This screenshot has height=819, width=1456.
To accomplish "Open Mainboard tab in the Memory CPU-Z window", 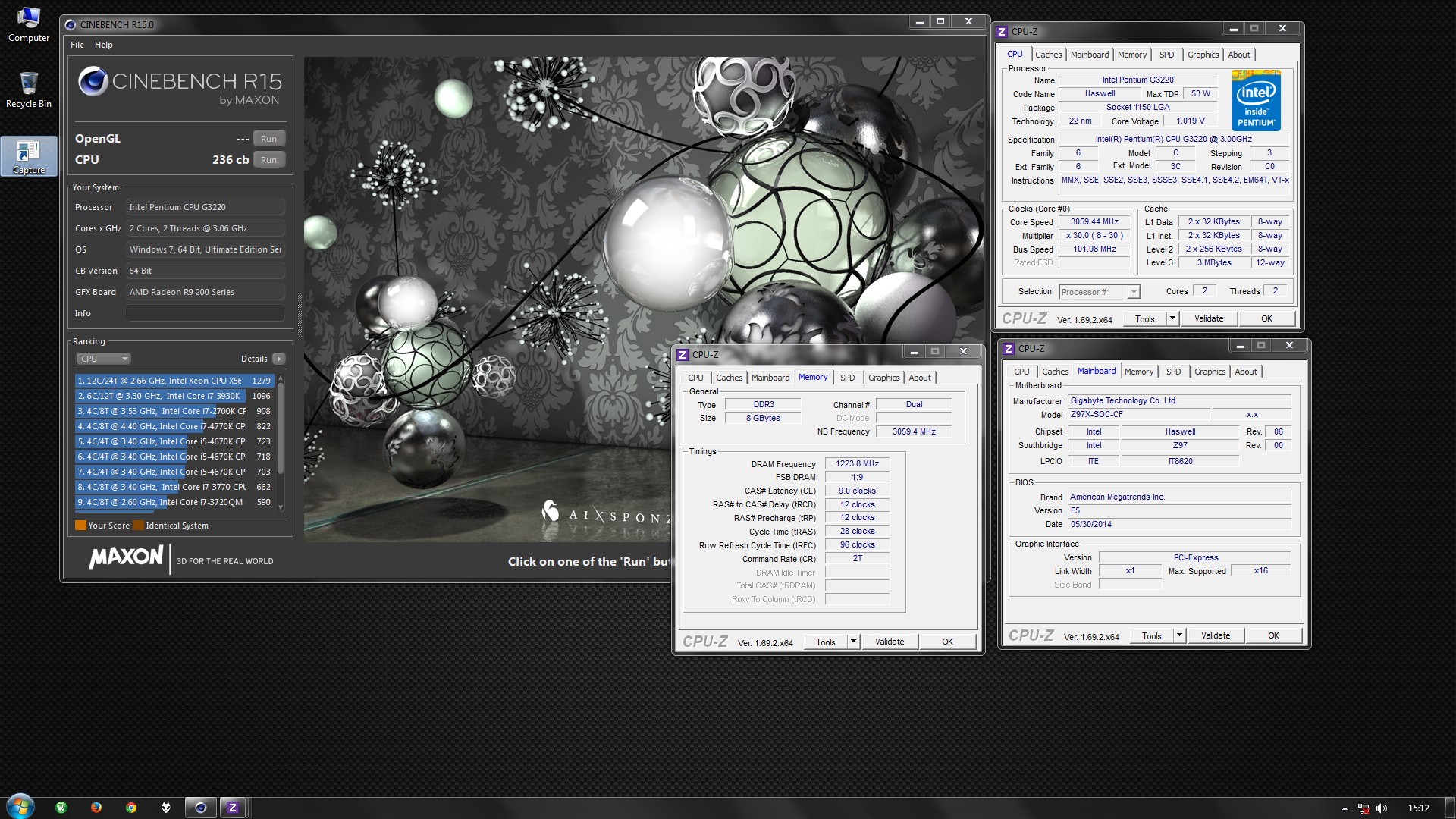I will tap(770, 378).
